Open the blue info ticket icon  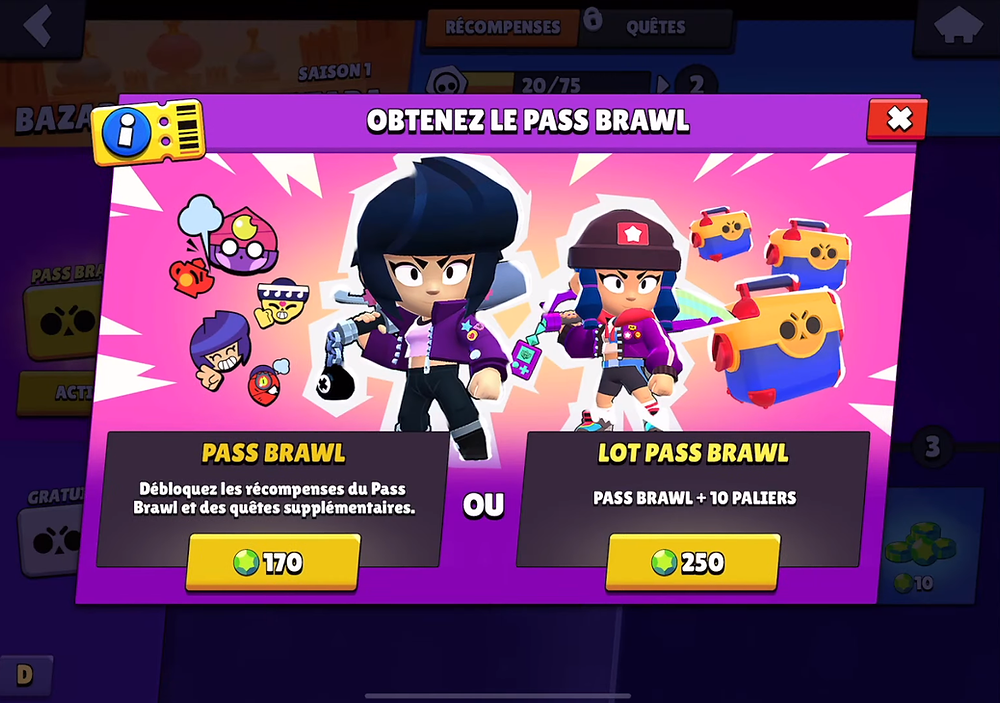click(148, 131)
